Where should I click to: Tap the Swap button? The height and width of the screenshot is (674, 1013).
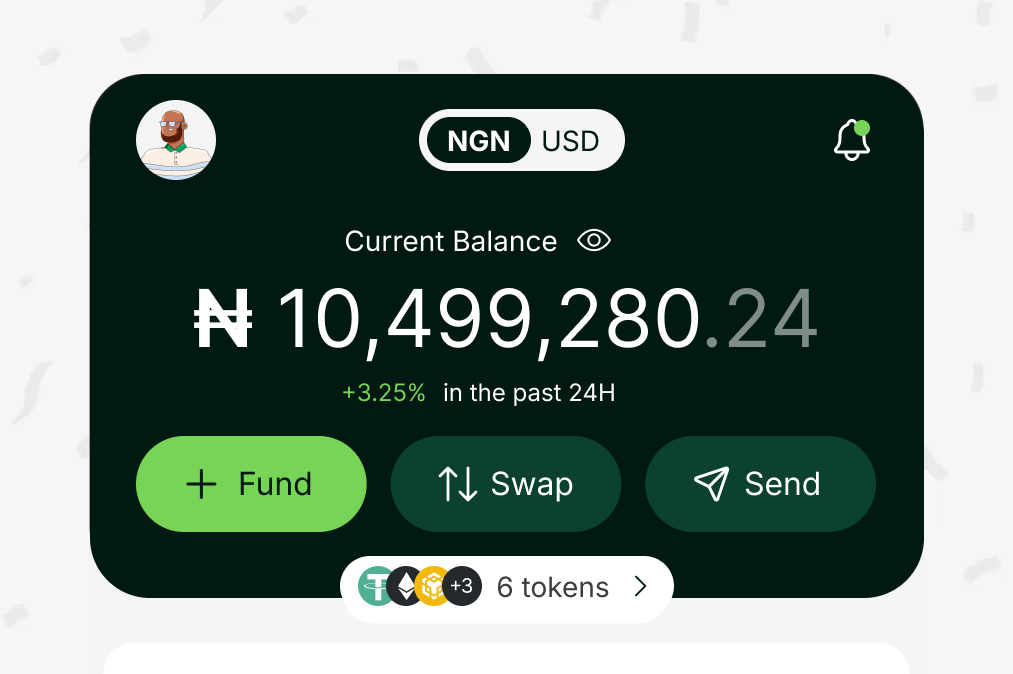click(x=506, y=484)
